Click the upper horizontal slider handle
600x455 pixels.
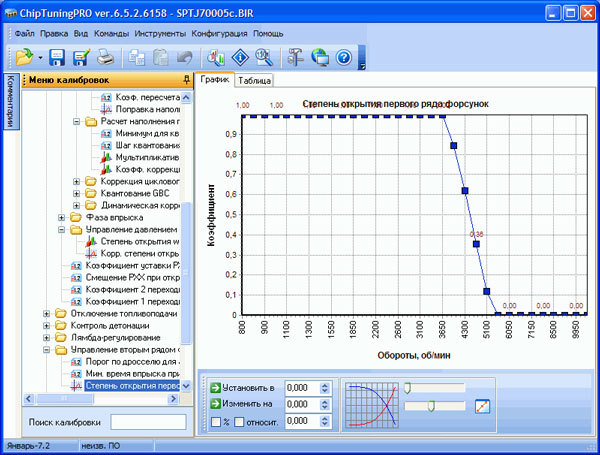(x=407, y=387)
